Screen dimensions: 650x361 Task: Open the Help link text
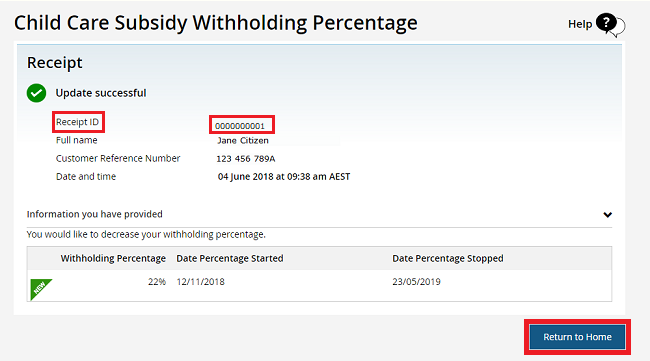click(x=580, y=24)
